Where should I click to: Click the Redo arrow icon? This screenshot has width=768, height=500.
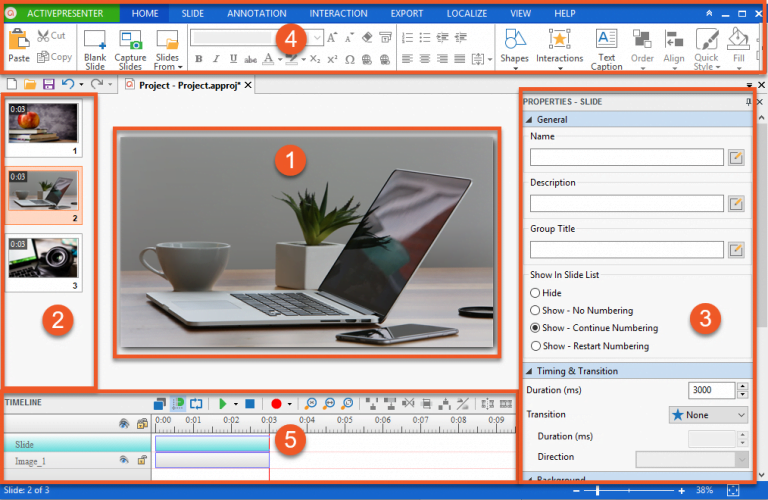96,84
